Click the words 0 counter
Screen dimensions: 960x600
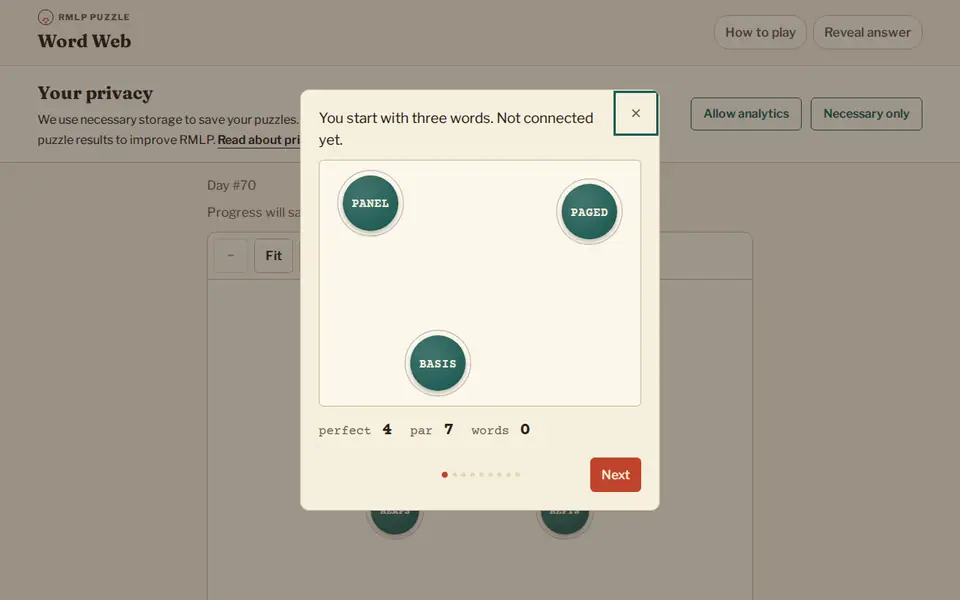(501, 430)
